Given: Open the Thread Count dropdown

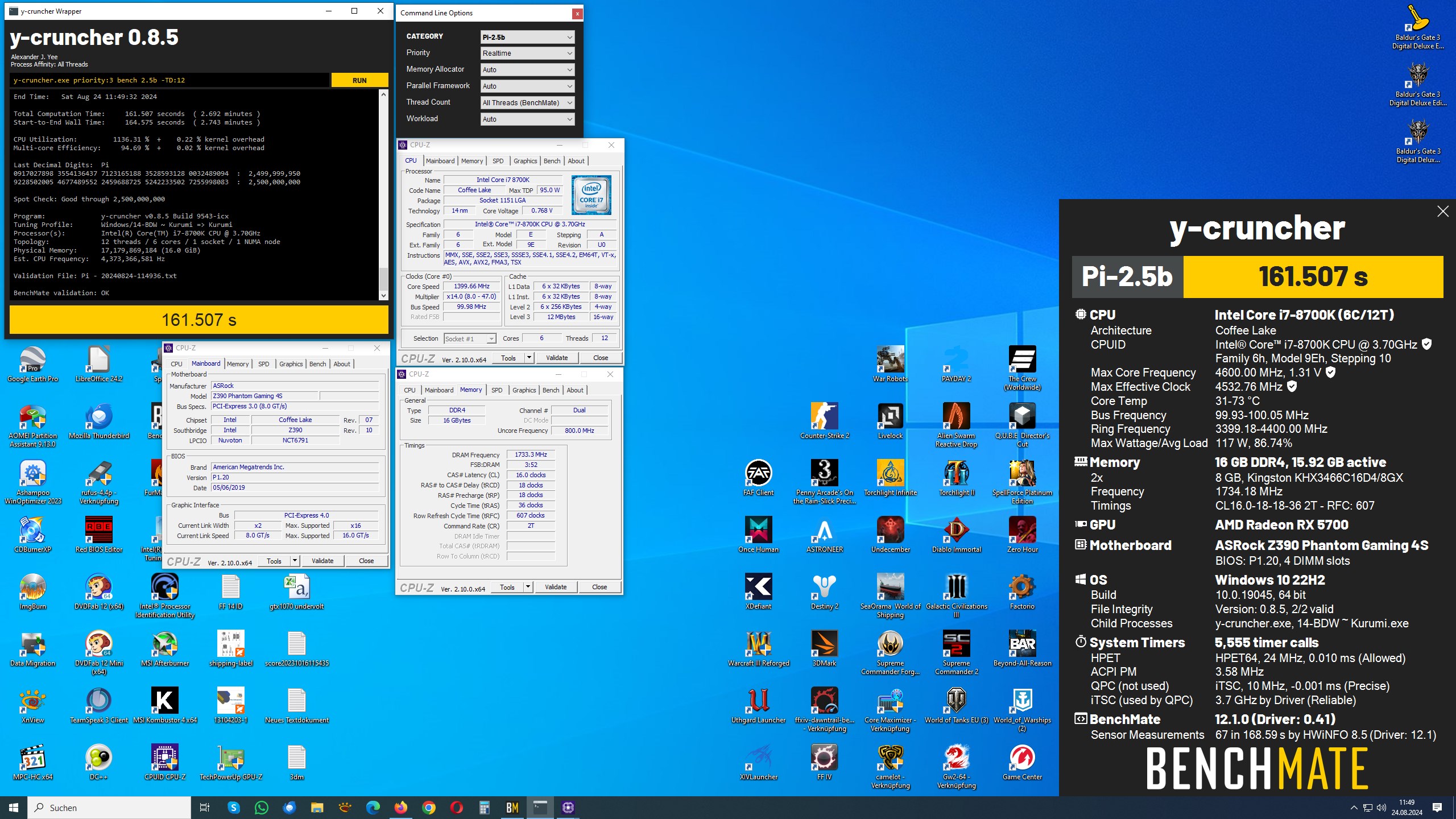Looking at the screenshot, I should click(x=527, y=103).
